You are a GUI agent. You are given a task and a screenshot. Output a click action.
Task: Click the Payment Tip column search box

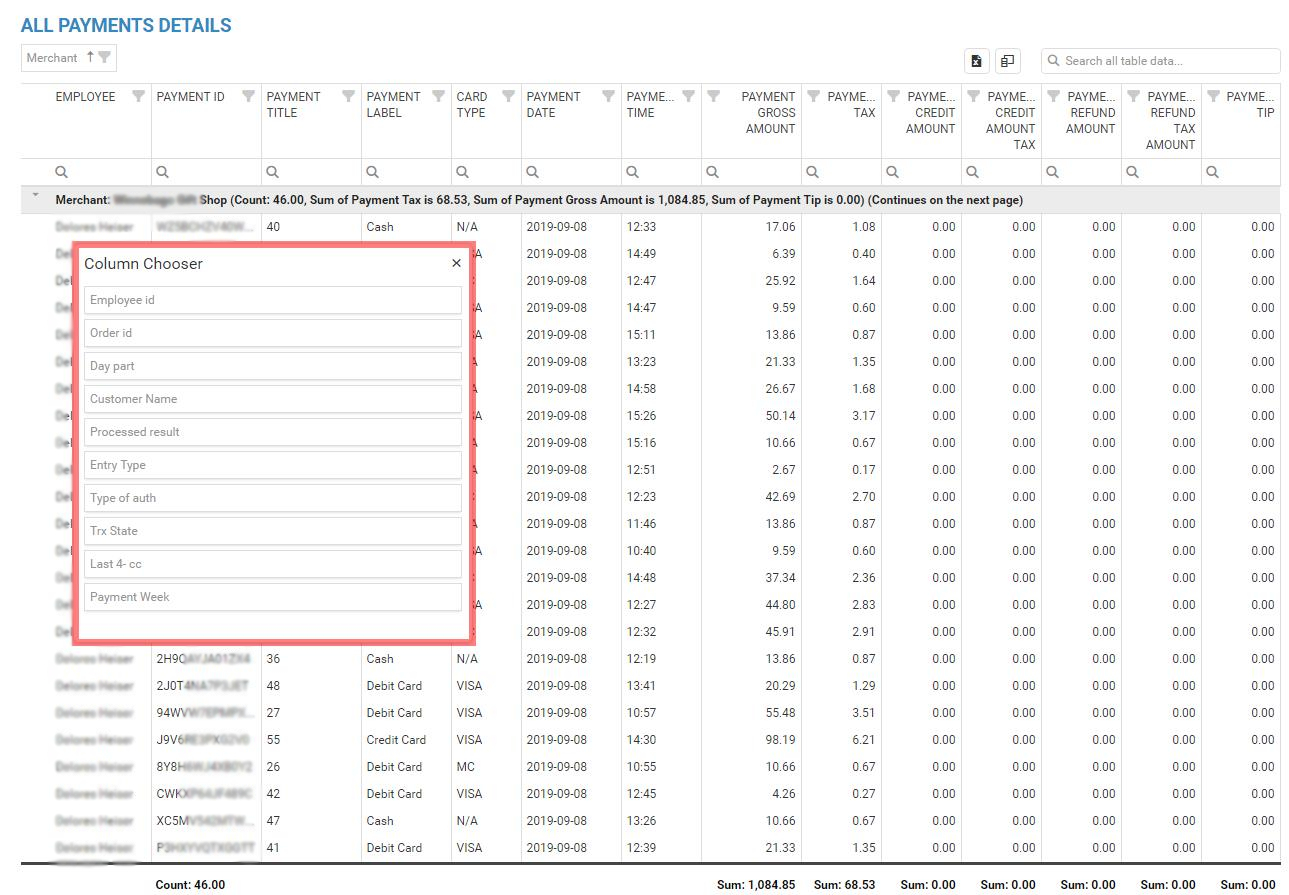tap(1241, 172)
